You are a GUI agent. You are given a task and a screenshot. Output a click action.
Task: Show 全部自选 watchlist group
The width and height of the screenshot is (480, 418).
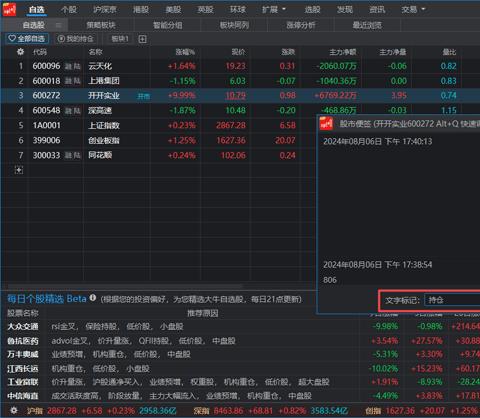[x=27, y=39]
